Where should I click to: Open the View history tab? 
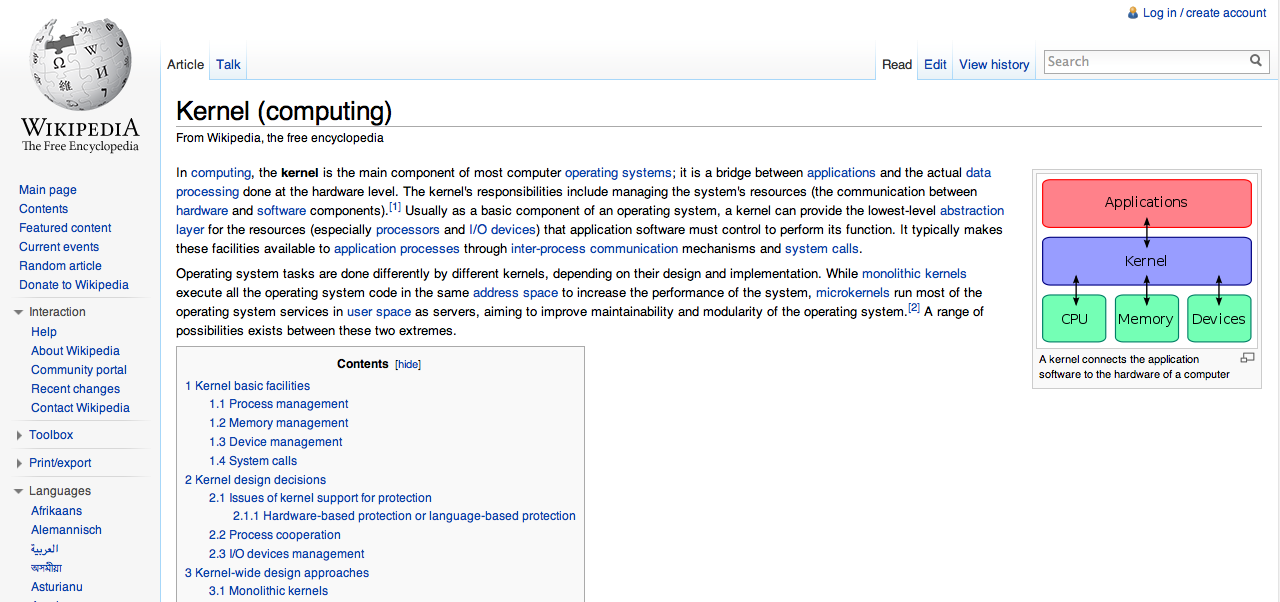(x=994, y=64)
